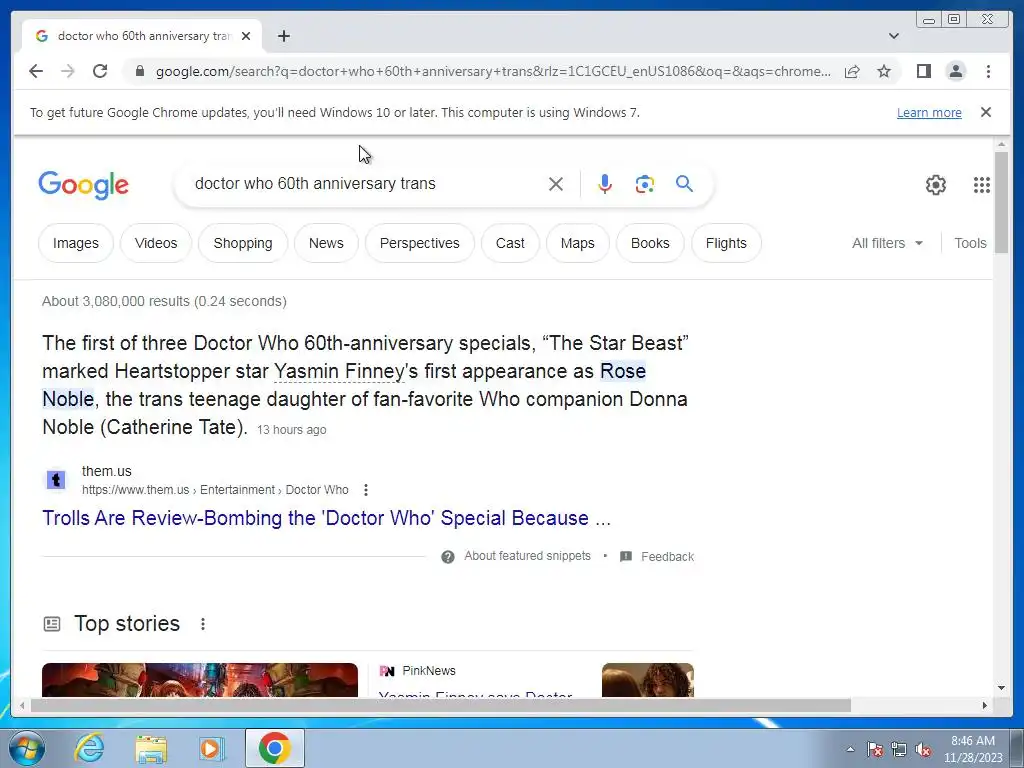1024x768 pixels.
Task: Click the vertical scrollbar thumb
Action: [x=1001, y=202]
